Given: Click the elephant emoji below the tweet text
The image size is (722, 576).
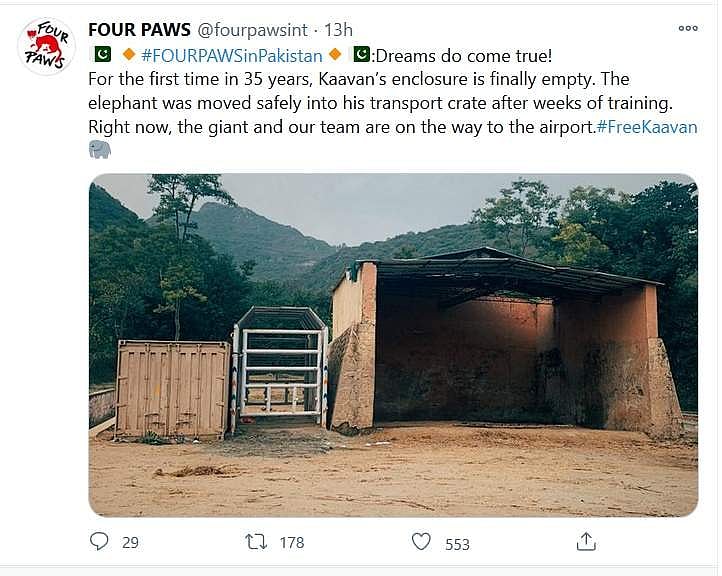Looking at the screenshot, I should point(100,150).
